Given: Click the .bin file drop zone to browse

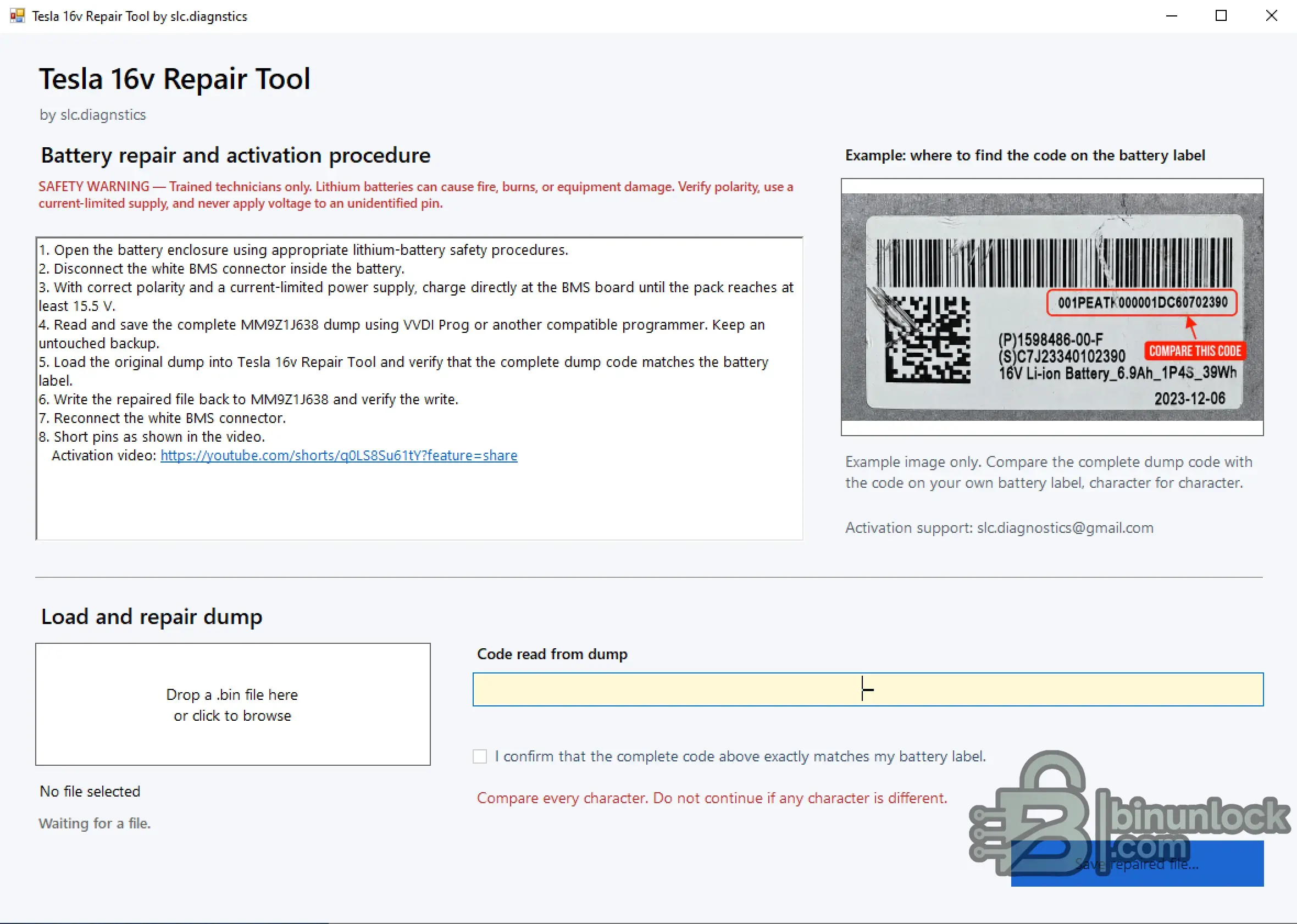Looking at the screenshot, I should click(233, 704).
